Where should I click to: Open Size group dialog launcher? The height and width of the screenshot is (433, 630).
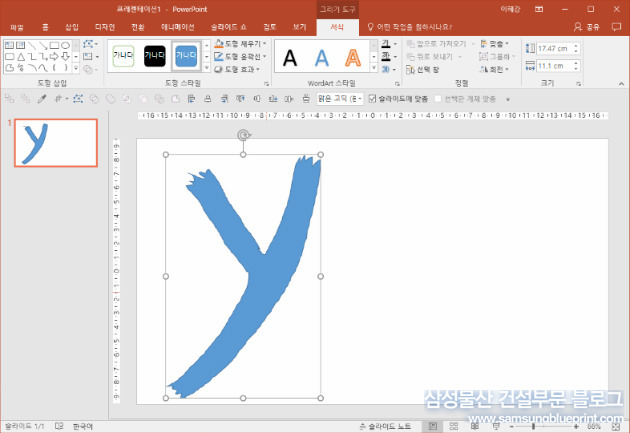579,84
